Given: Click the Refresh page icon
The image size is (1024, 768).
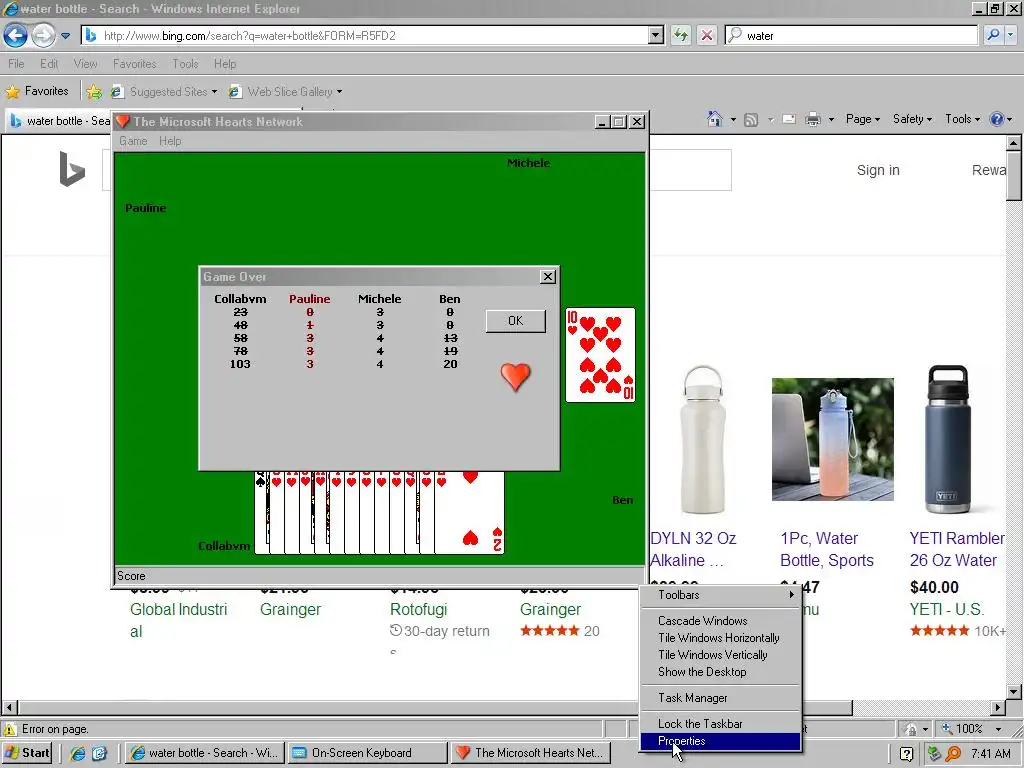Looking at the screenshot, I should click(x=680, y=35).
